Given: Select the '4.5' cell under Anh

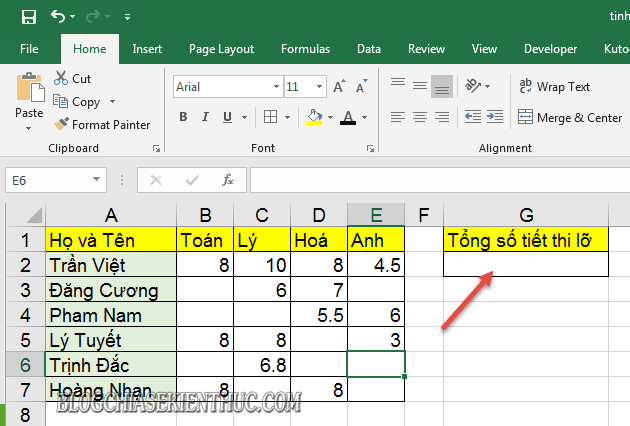Looking at the screenshot, I should tap(376, 264).
